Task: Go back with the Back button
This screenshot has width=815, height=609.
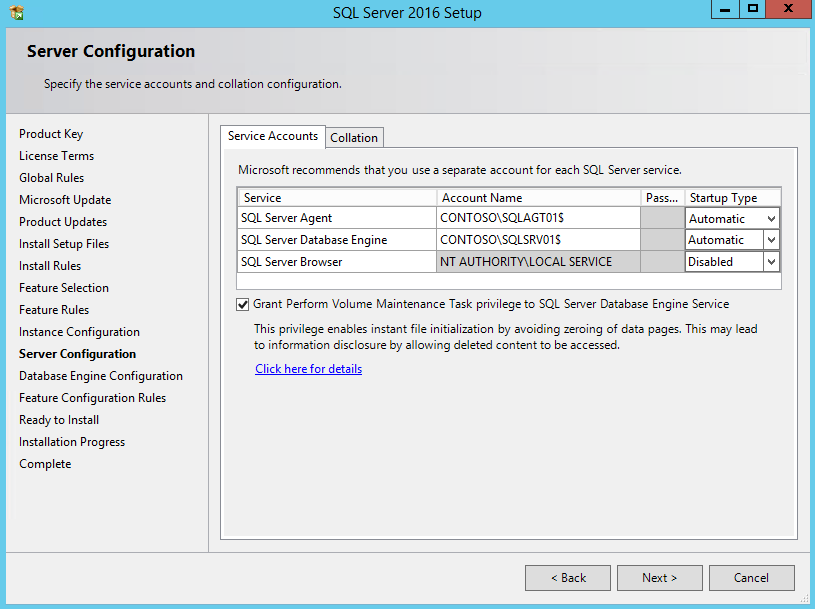Action: 568,578
